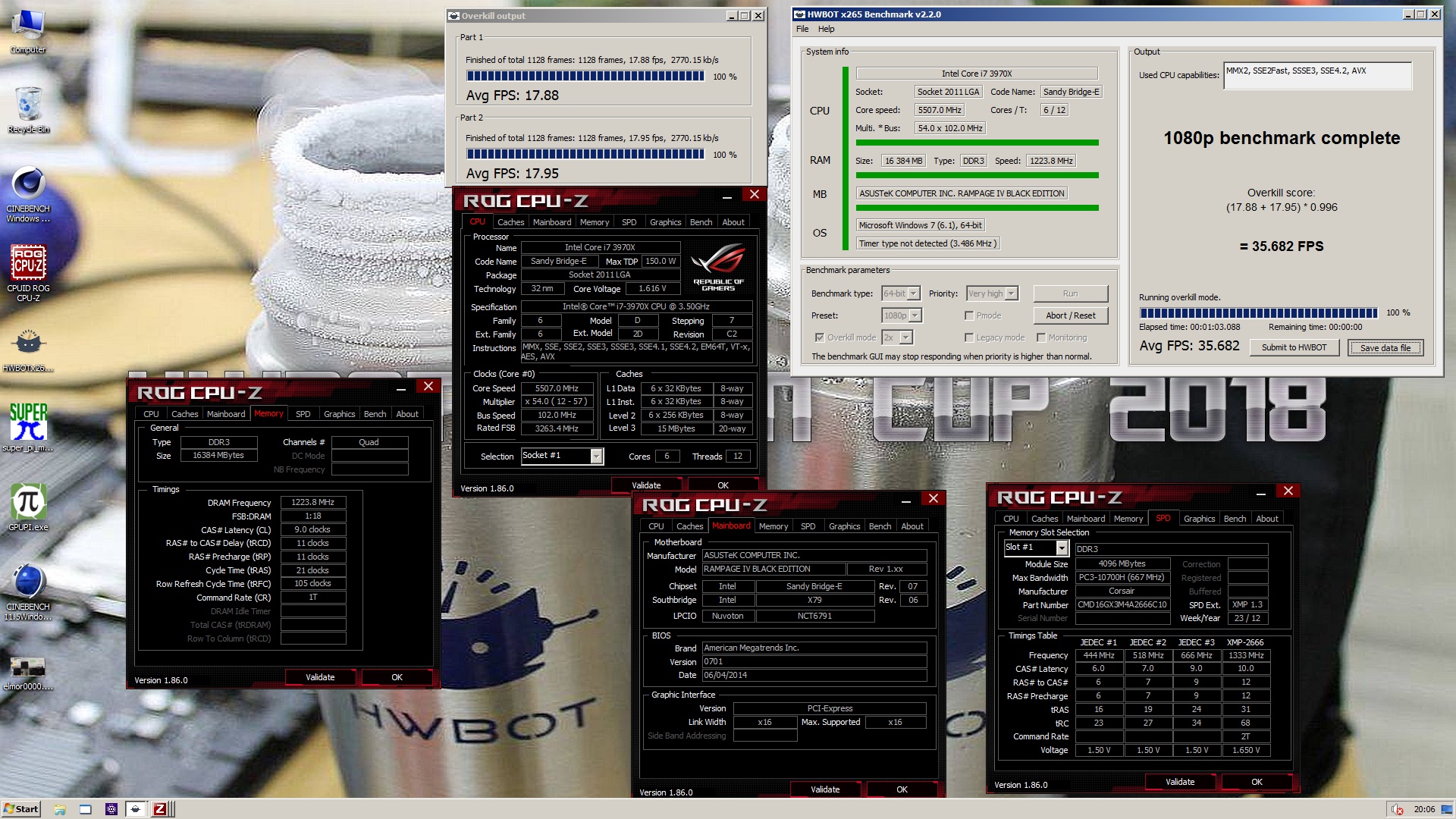
Task: Toggle the Legacy mode checkbox
Action: (969, 337)
